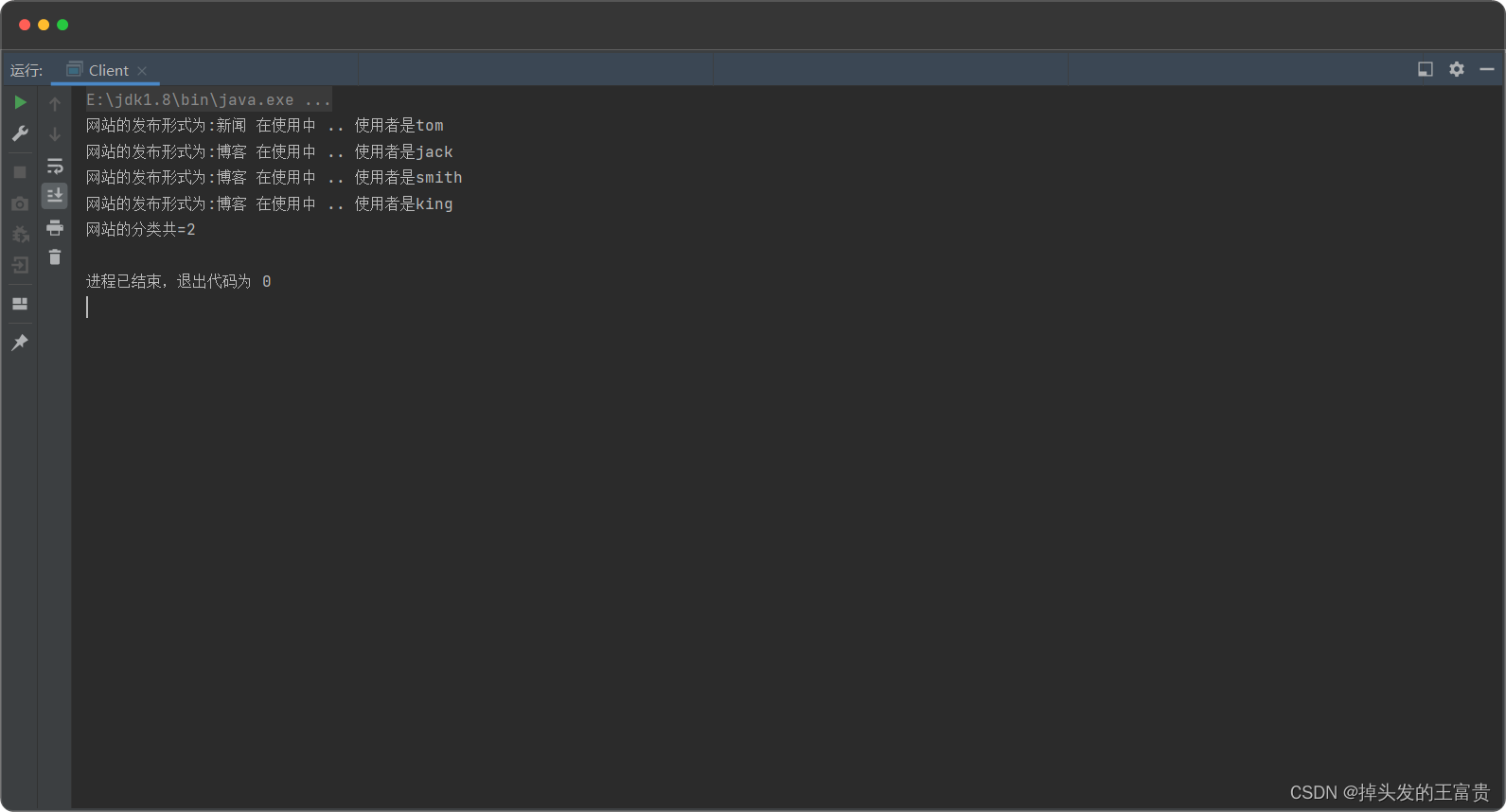The width and height of the screenshot is (1506, 812).
Task: Hide the run tool window
Action: [x=1487, y=69]
